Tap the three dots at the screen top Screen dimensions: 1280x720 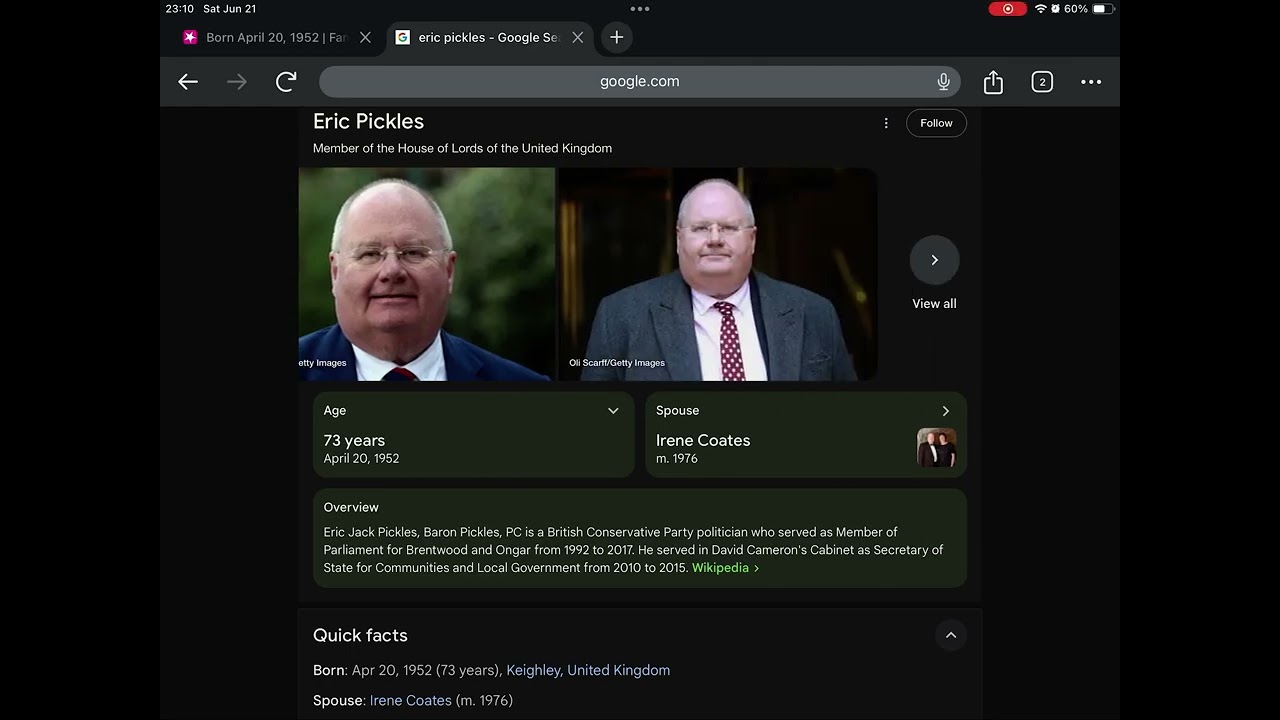tap(640, 9)
